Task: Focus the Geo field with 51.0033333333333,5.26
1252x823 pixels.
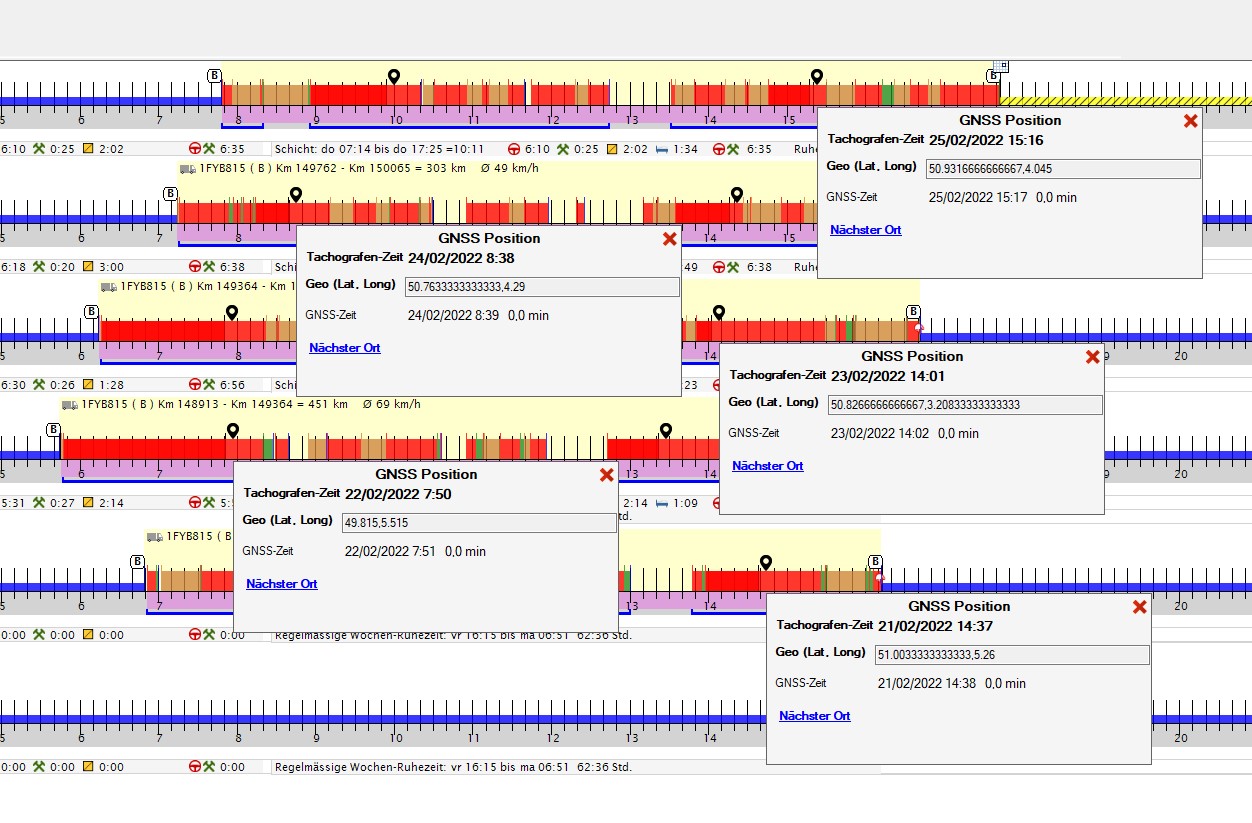Action: pyautogui.click(x=1011, y=655)
